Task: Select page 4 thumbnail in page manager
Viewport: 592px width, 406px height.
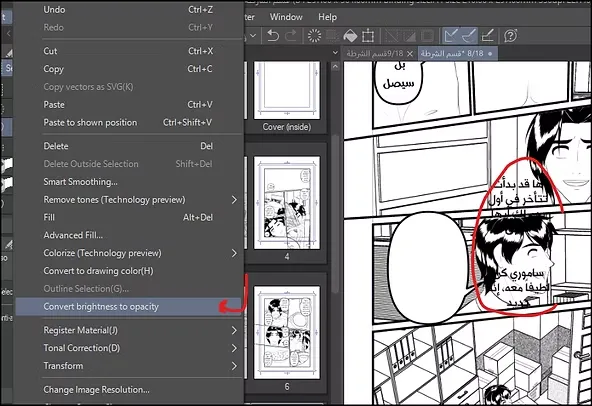Action: point(287,203)
